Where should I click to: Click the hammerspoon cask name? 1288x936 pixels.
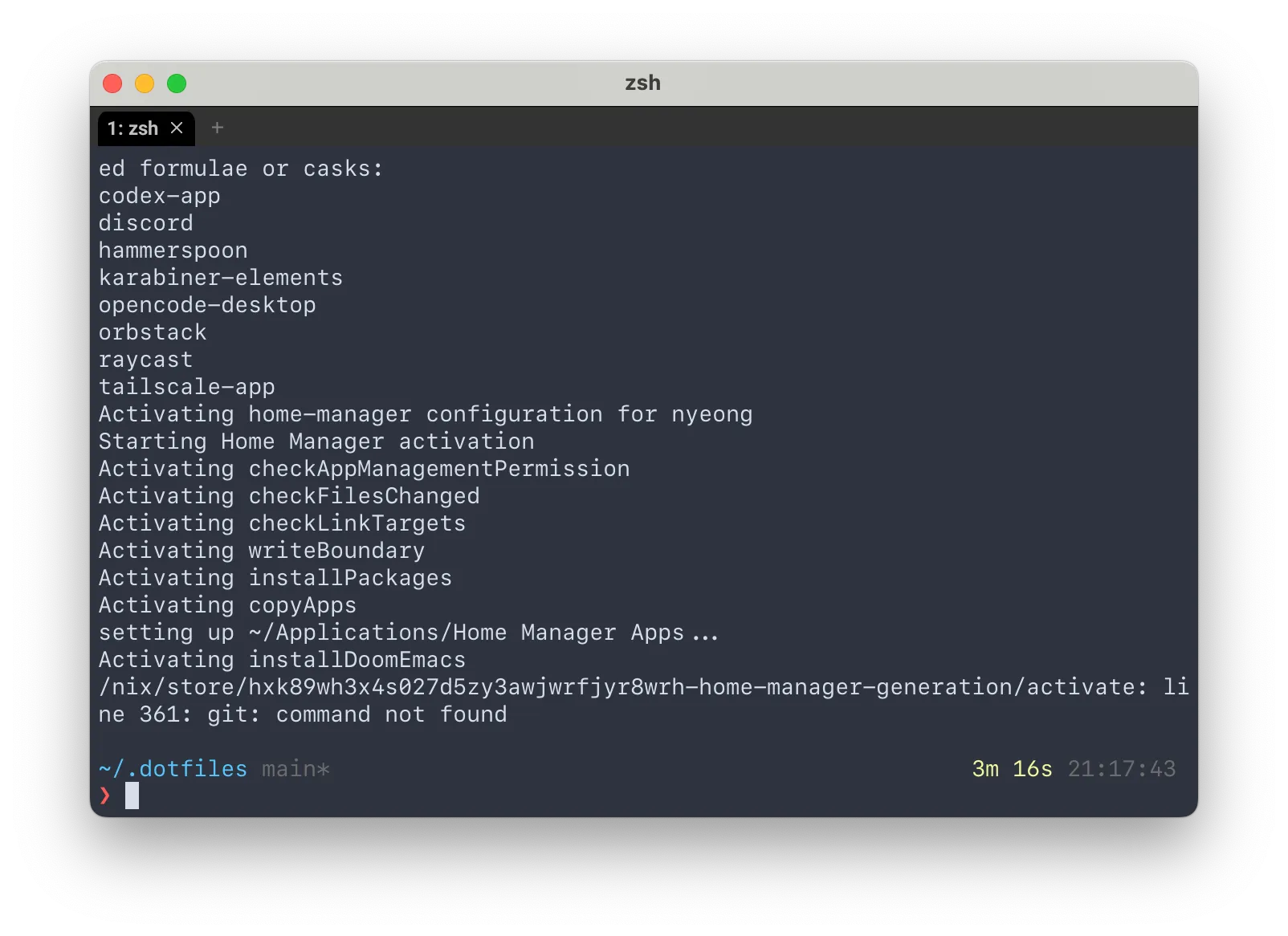[x=173, y=250]
